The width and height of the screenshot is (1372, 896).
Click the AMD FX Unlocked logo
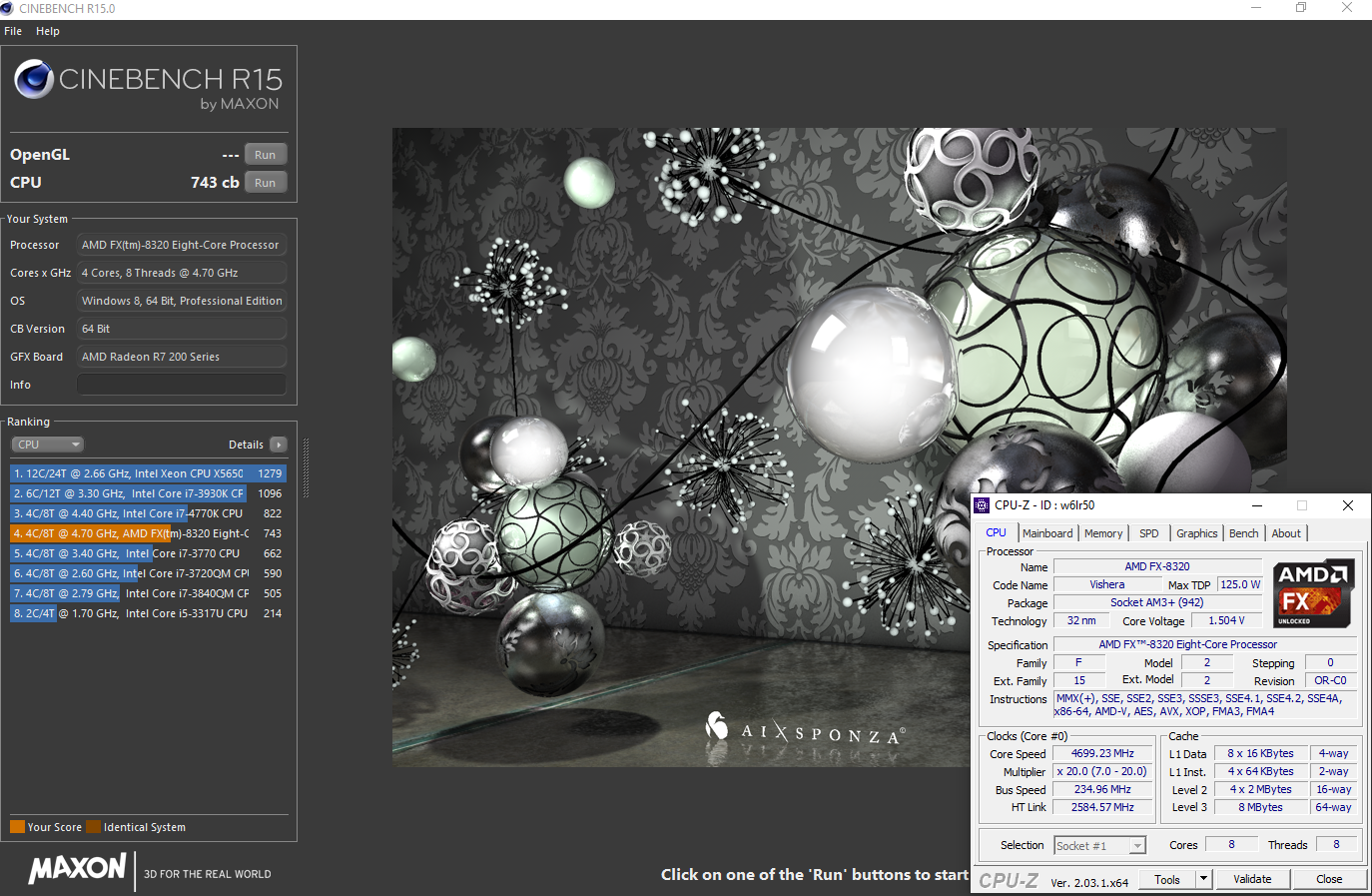(x=1313, y=593)
